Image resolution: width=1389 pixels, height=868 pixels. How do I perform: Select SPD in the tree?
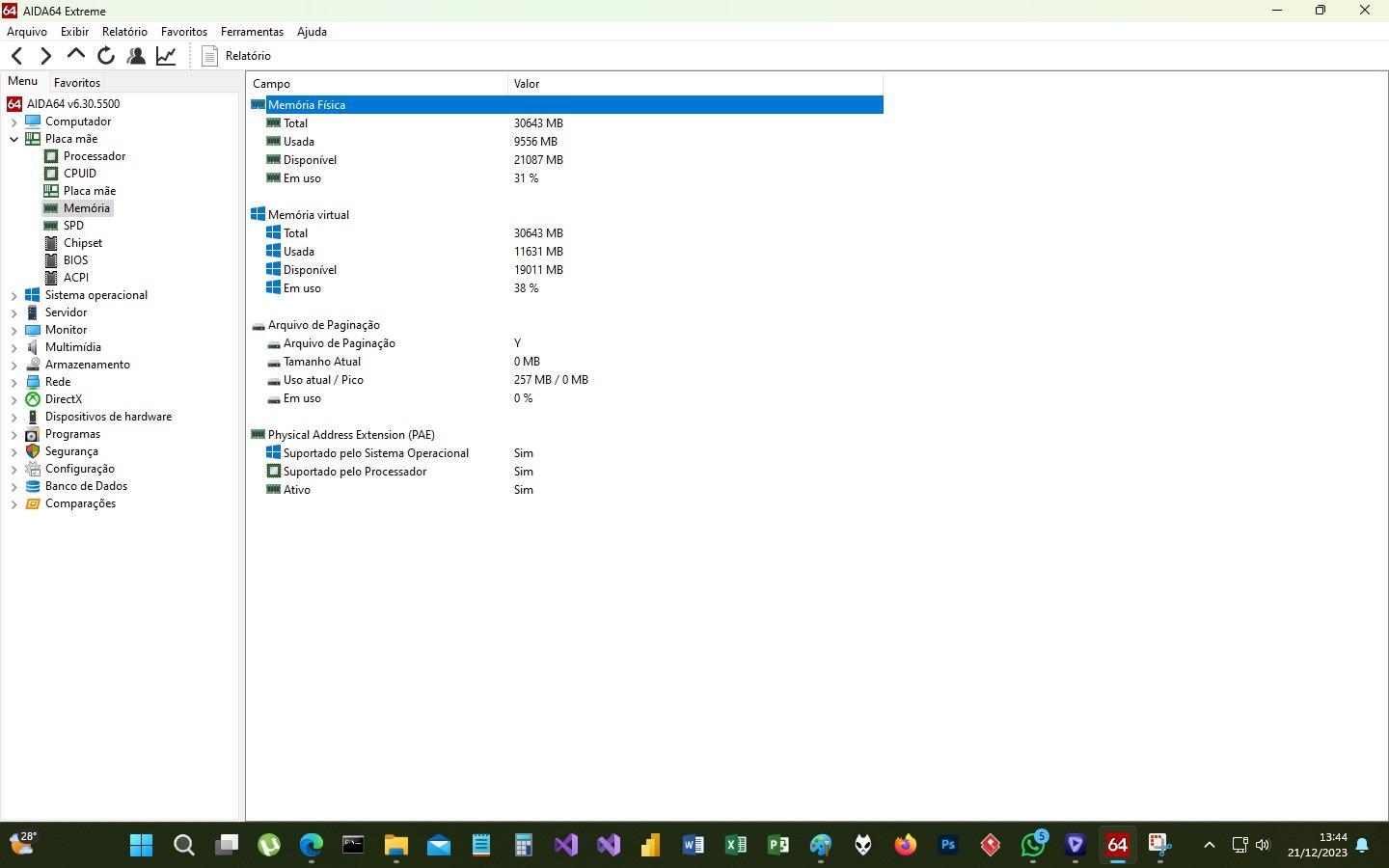(x=73, y=226)
